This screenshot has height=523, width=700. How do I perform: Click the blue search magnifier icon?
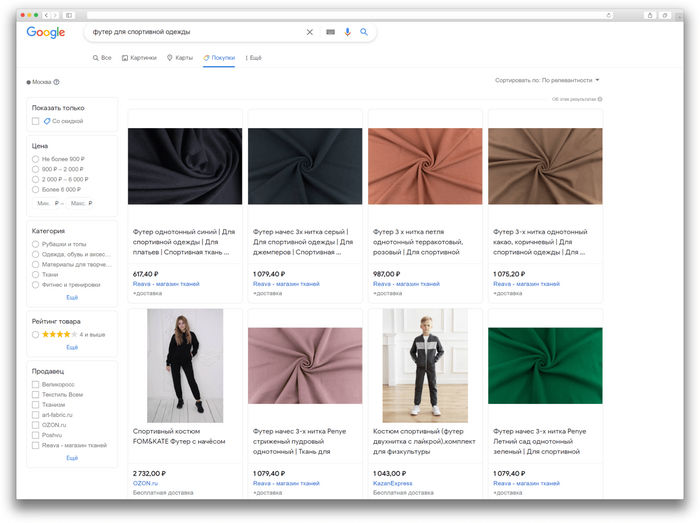364,32
